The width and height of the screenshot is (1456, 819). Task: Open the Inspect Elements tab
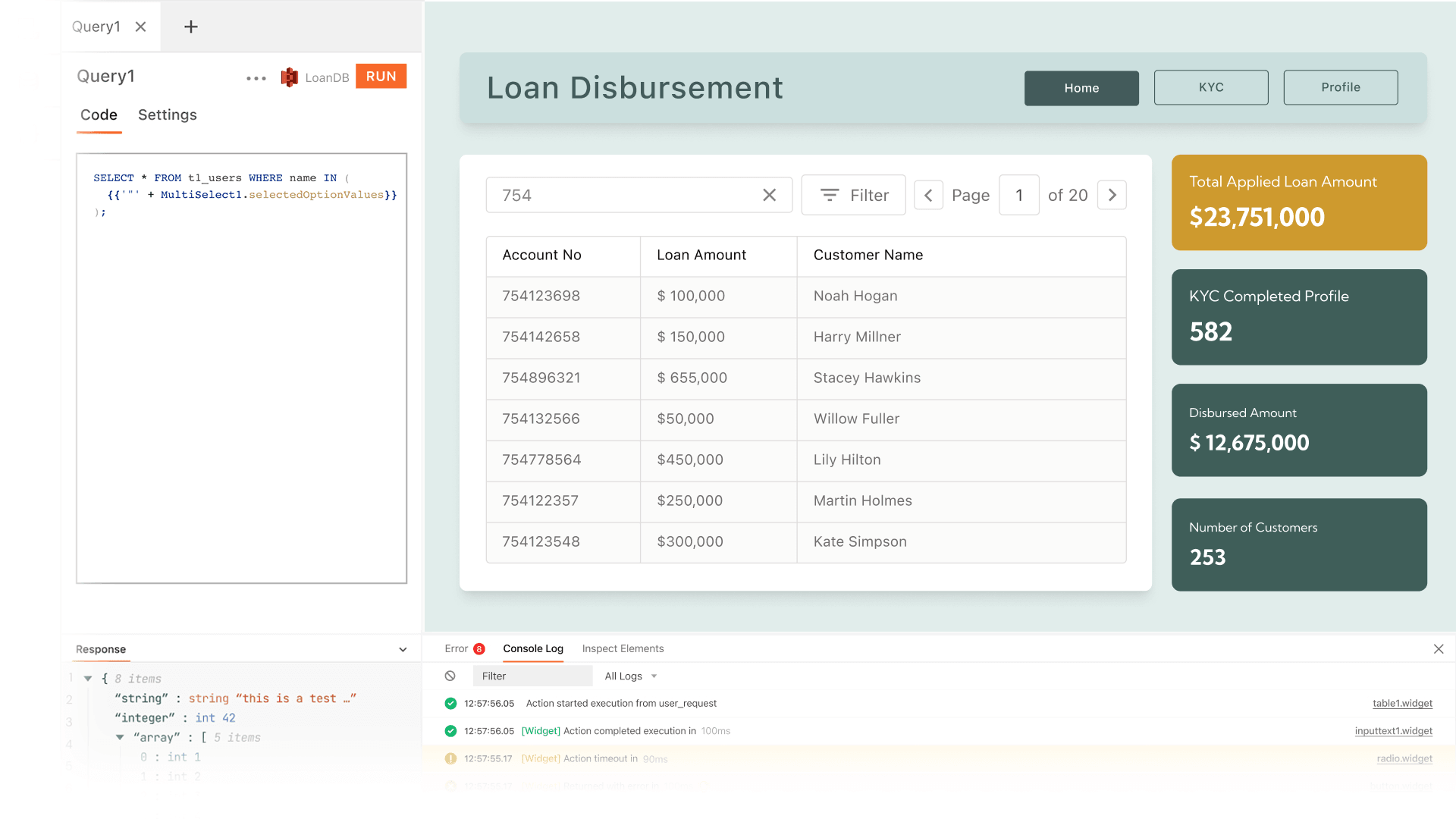point(623,648)
